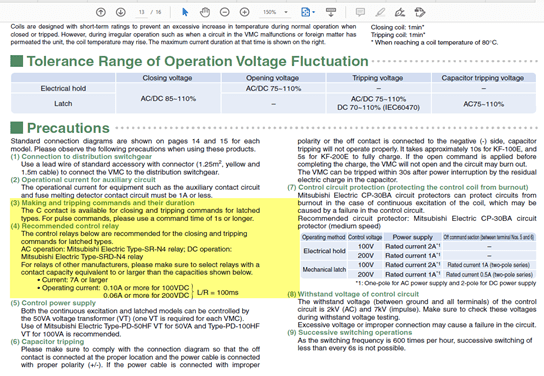The width and height of the screenshot is (544, 376).
Task: Click the Precautions section heading
Action: pyautogui.click(x=68, y=128)
